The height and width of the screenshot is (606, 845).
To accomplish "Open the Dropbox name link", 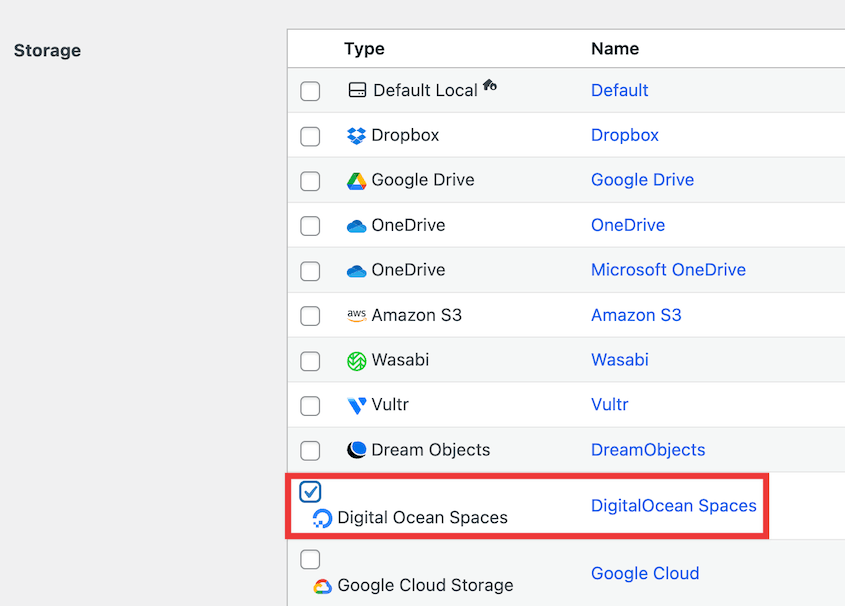I will click(x=625, y=135).
